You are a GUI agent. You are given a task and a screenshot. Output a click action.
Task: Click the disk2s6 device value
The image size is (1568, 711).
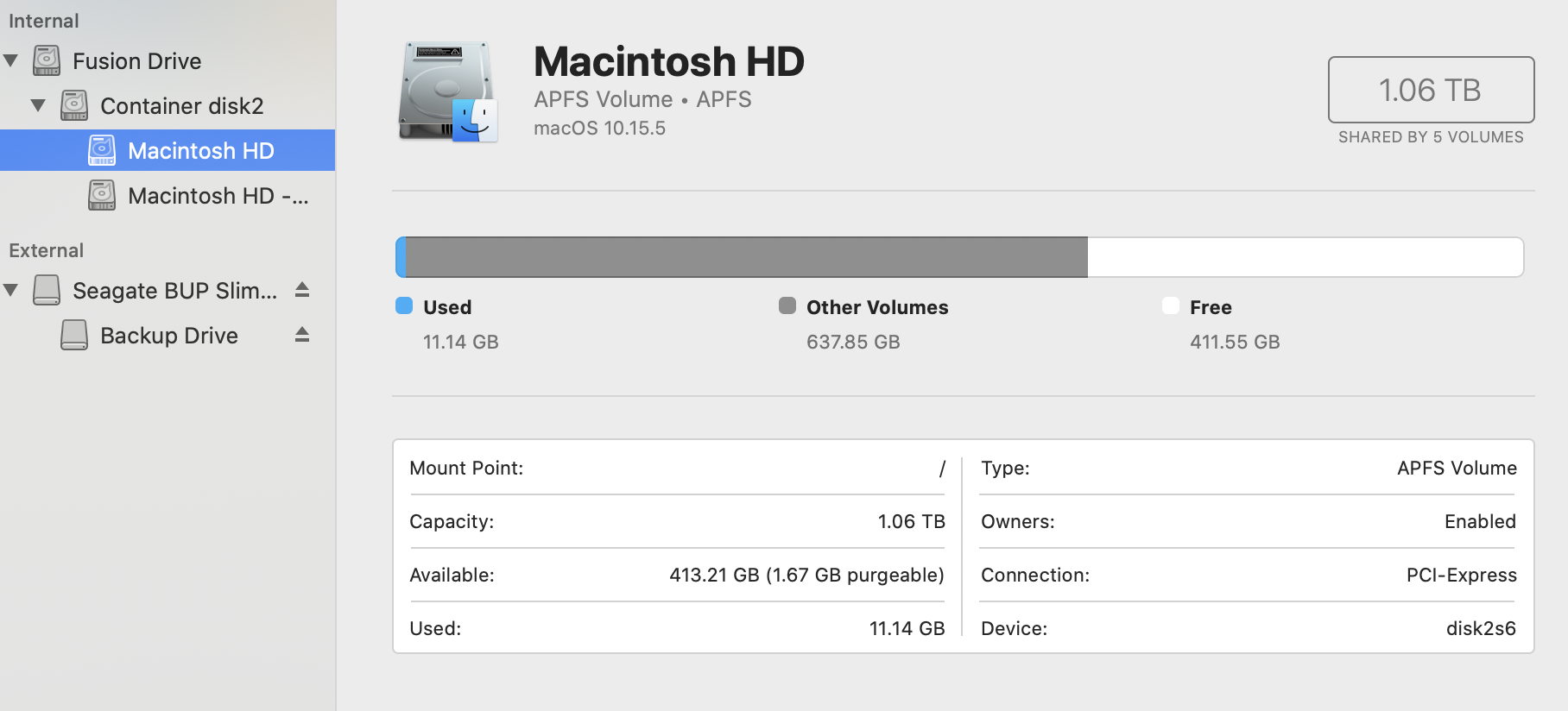coord(1481,628)
